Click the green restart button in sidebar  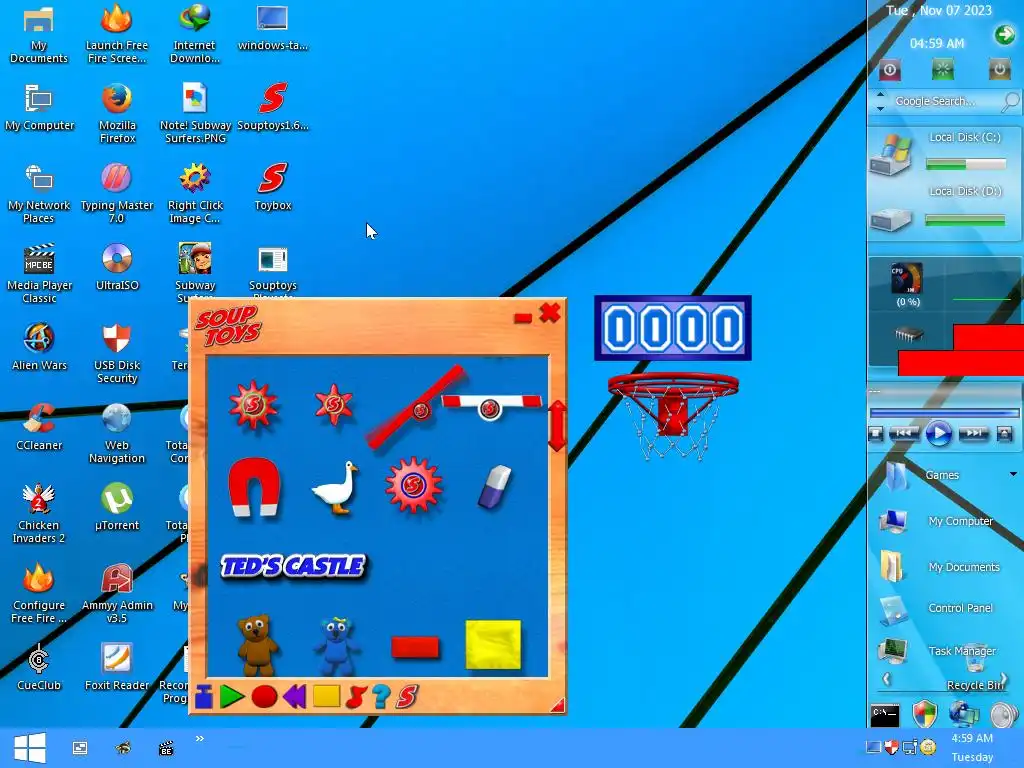pos(943,69)
